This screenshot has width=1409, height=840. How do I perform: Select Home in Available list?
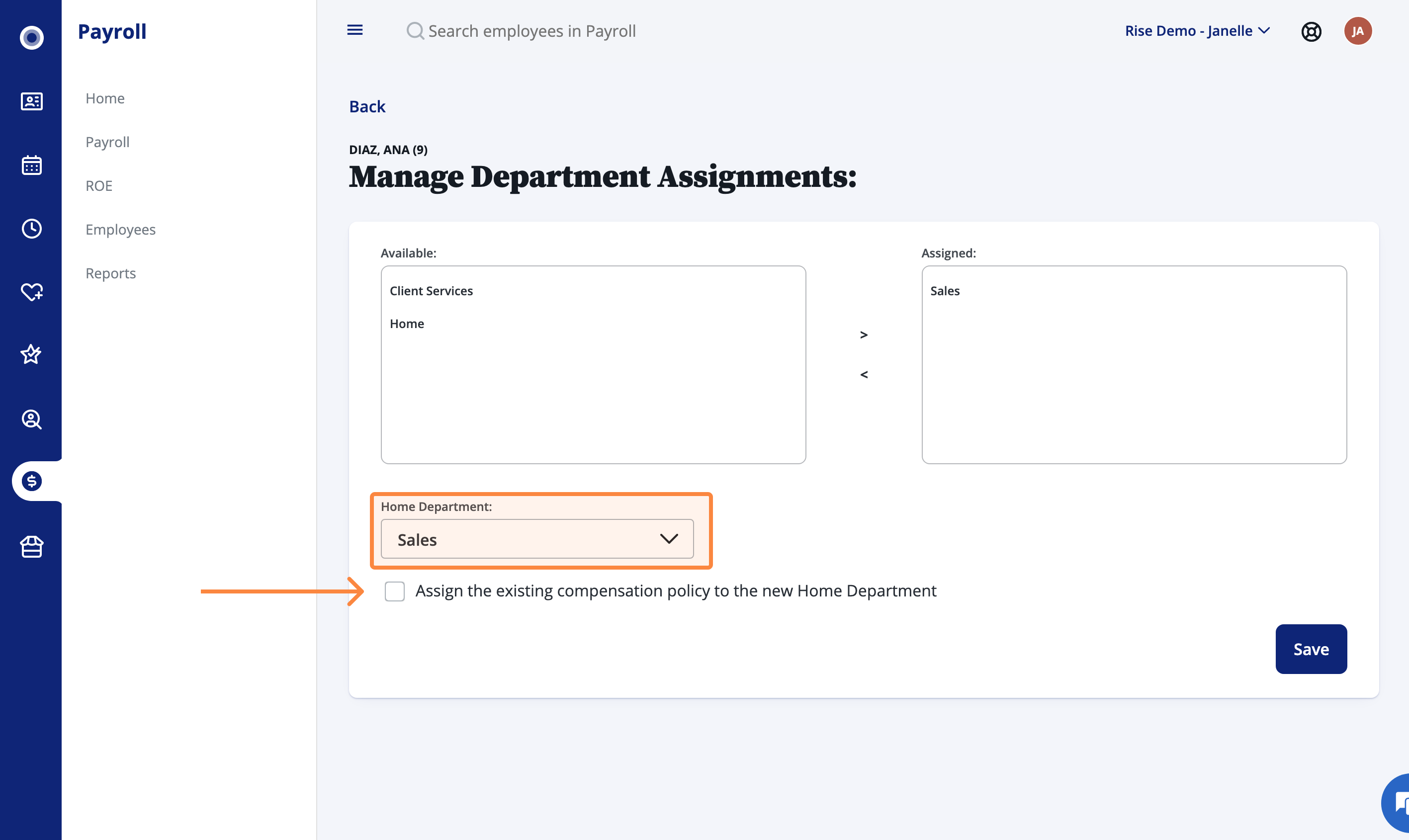[x=407, y=323]
